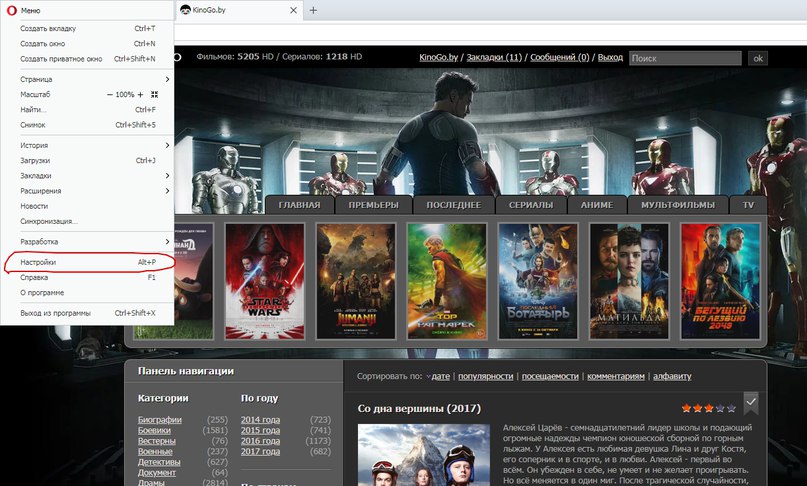Click the checkmark bookmark icon on film card
The width and height of the screenshot is (807, 486).
pyautogui.click(x=751, y=403)
